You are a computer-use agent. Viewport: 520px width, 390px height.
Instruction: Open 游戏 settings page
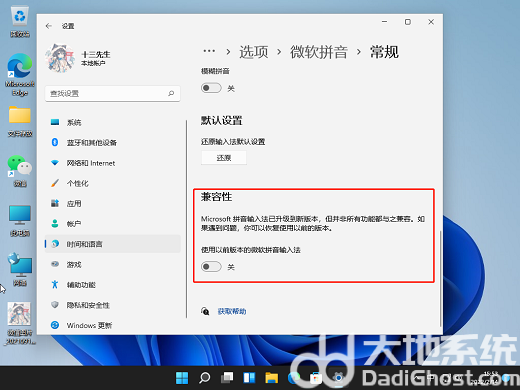112,265
